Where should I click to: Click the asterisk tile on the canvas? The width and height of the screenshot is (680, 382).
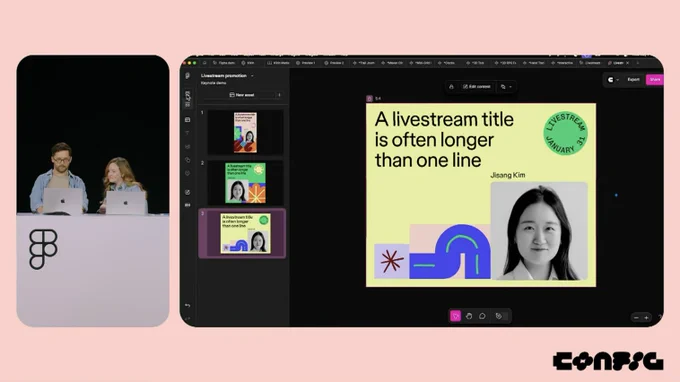(x=392, y=261)
